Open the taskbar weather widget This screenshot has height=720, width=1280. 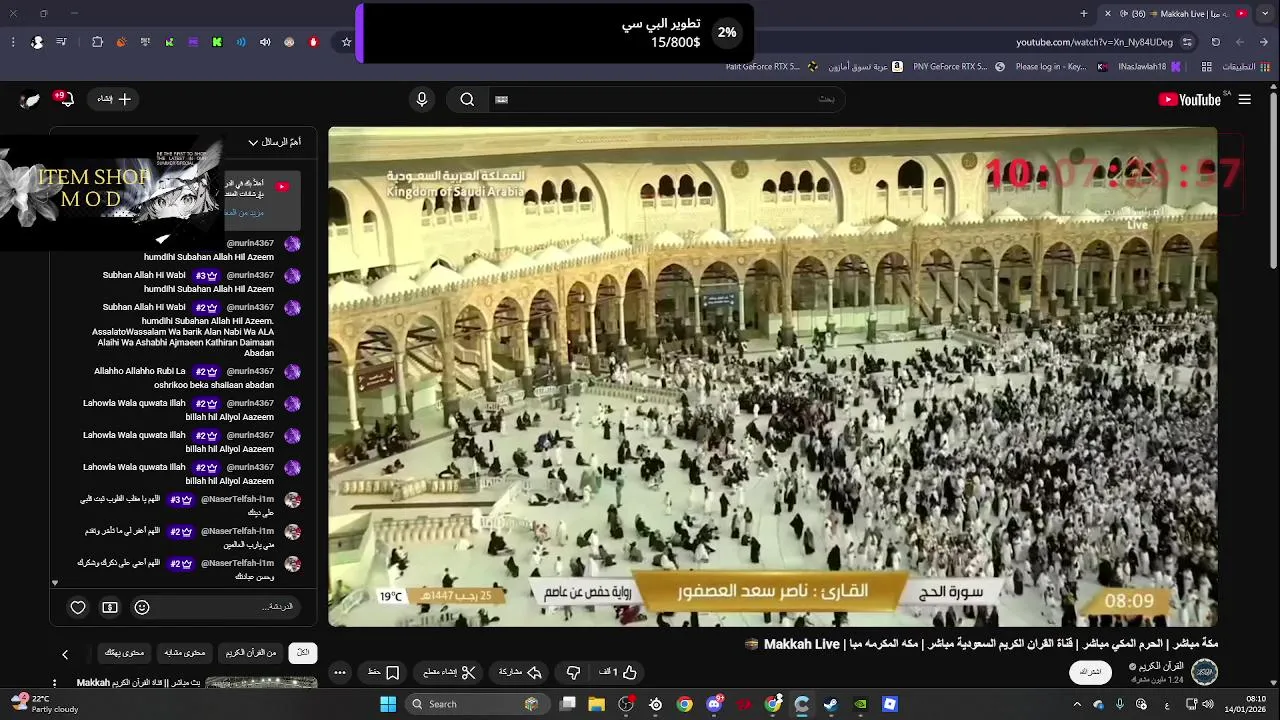coord(44,704)
